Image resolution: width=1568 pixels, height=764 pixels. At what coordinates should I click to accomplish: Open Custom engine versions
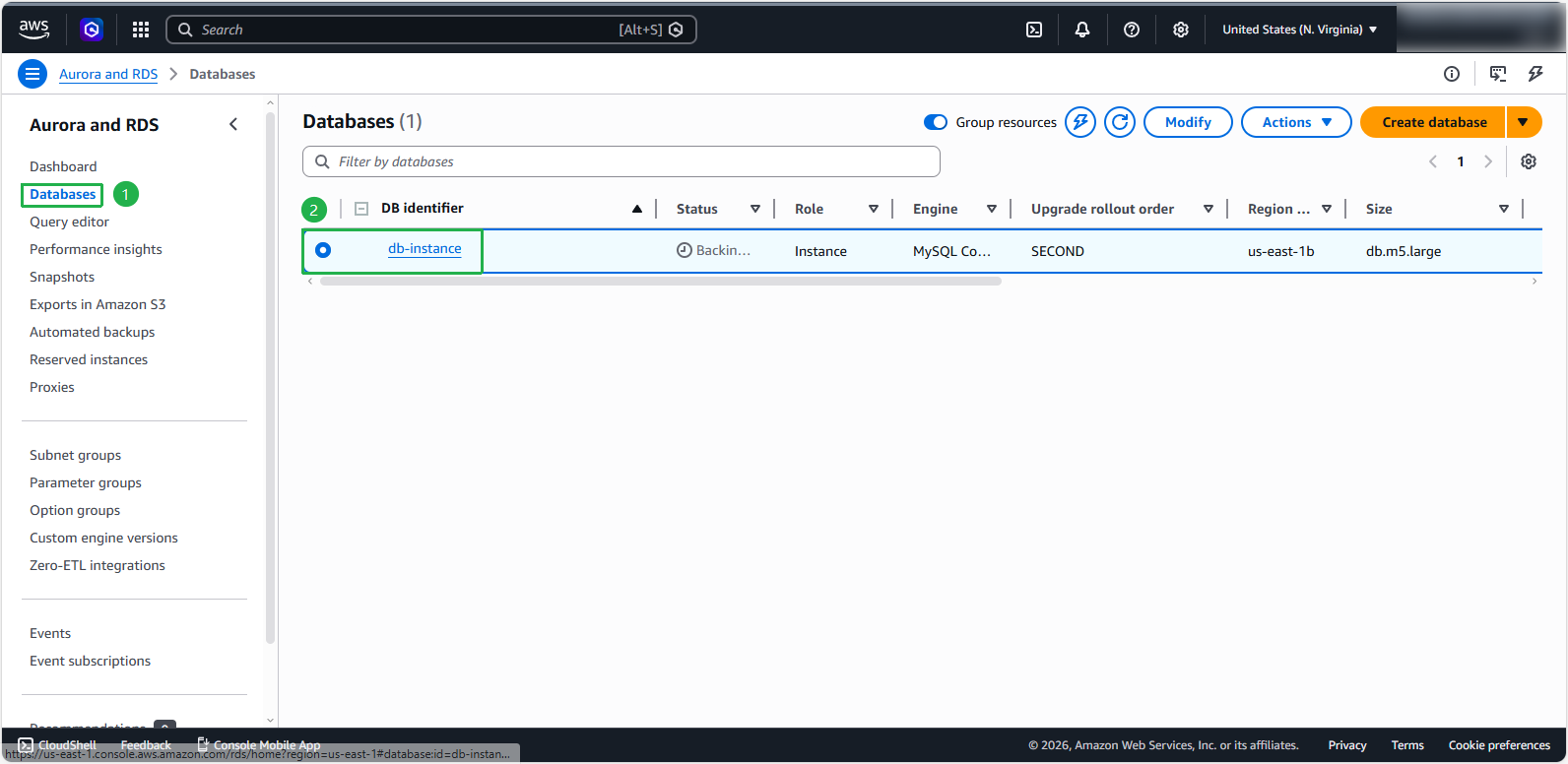[x=103, y=538]
